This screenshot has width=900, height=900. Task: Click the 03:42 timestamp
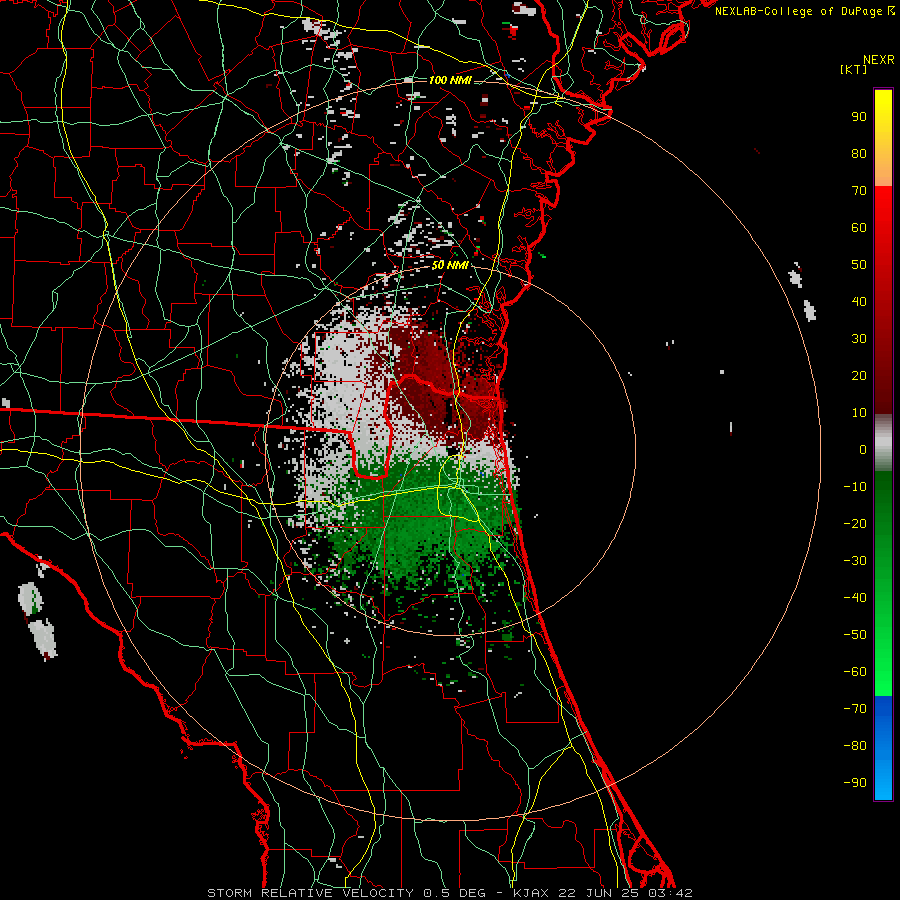pos(670,893)
